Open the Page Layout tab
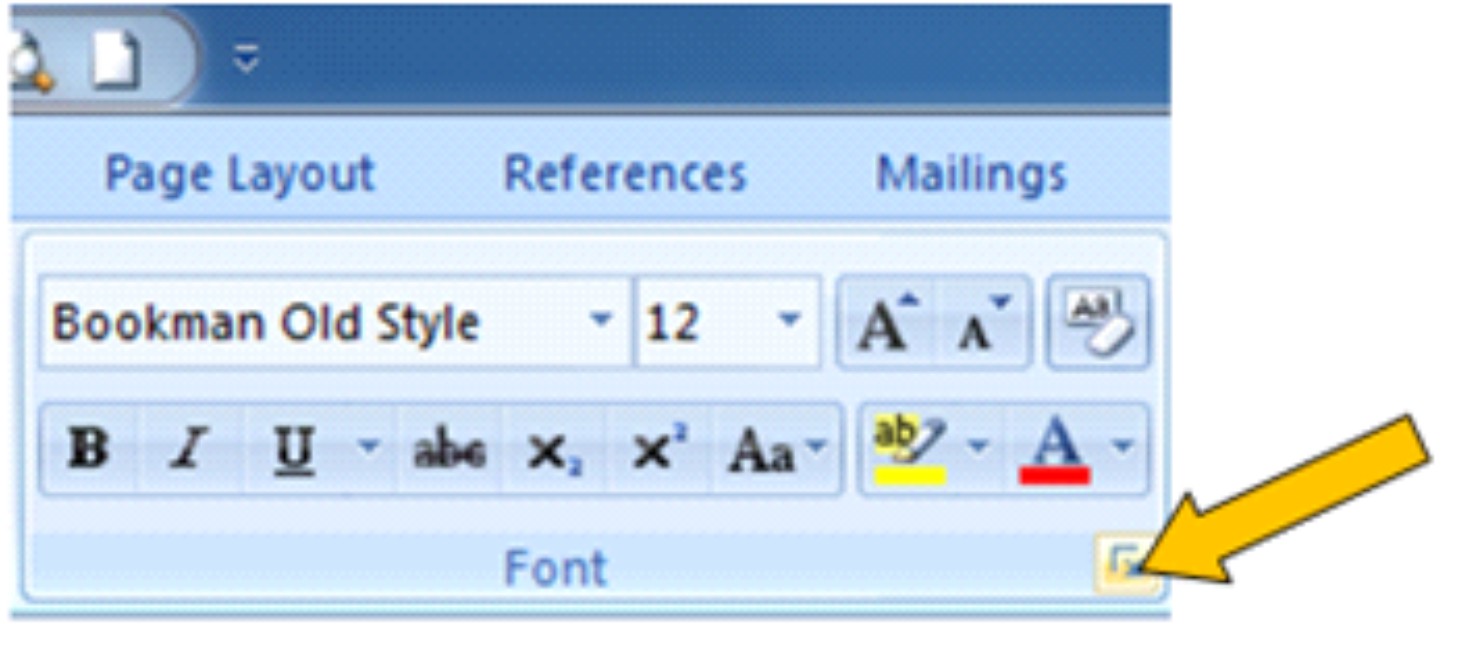Screen dimensions: 1458x654 (240, 174)
